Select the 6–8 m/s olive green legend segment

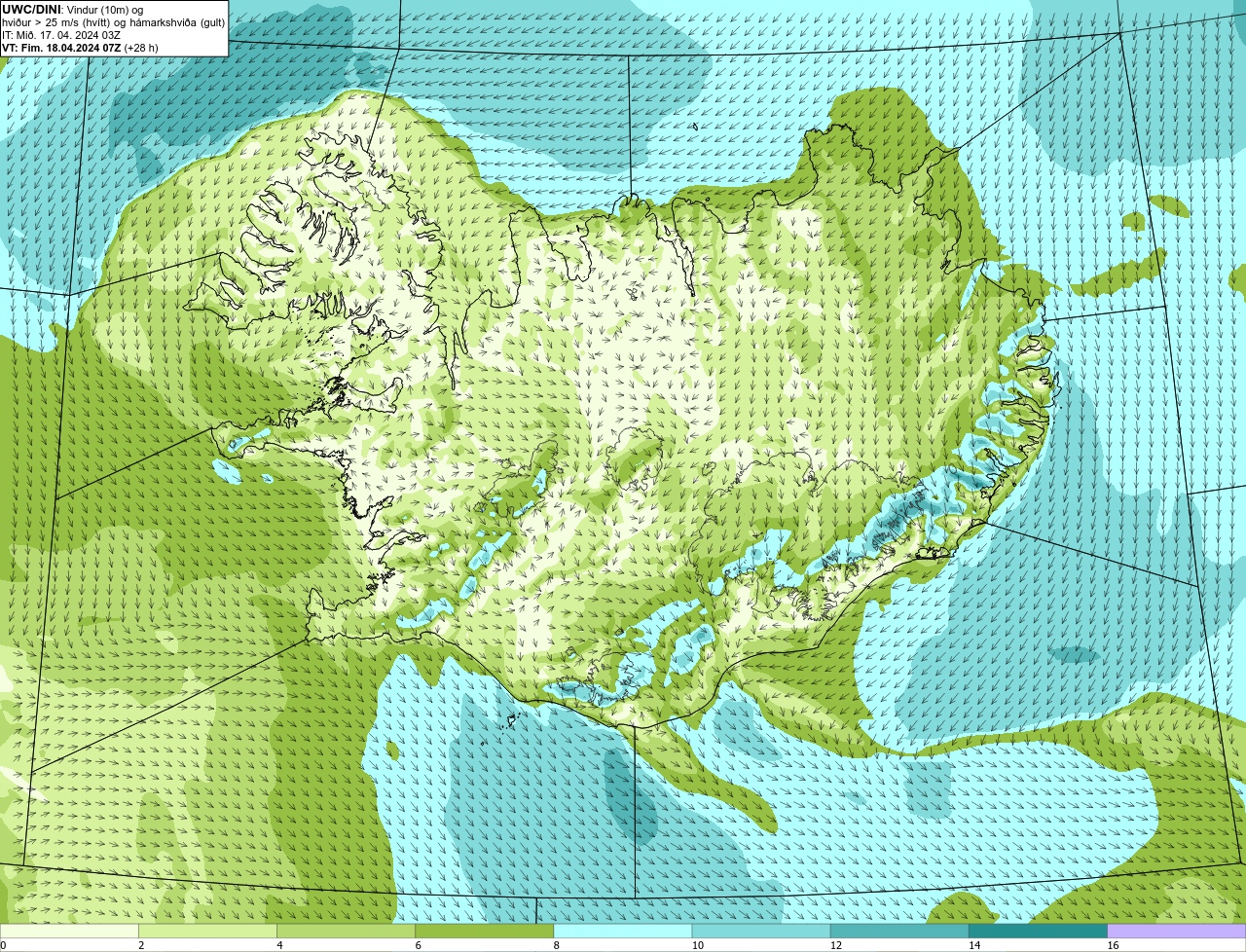coord(484,931)
